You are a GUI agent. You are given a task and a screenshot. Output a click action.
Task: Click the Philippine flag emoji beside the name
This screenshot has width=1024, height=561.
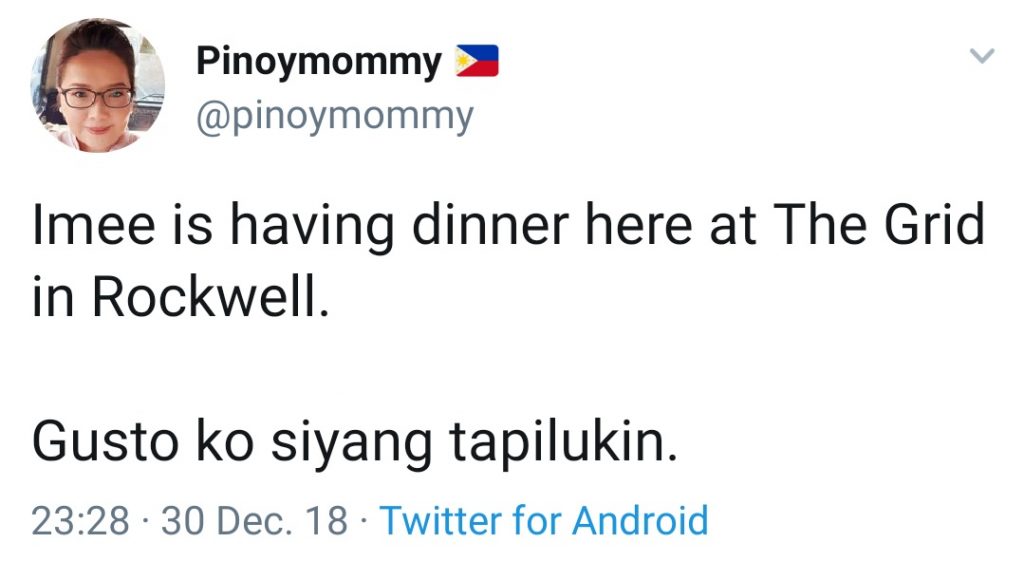point(477,62)
